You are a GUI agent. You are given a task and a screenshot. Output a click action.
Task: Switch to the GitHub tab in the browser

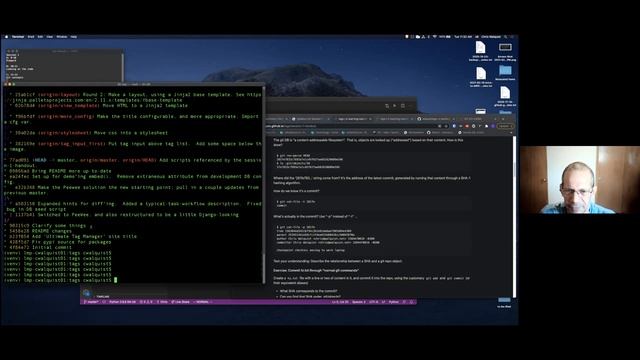[436, 119]
